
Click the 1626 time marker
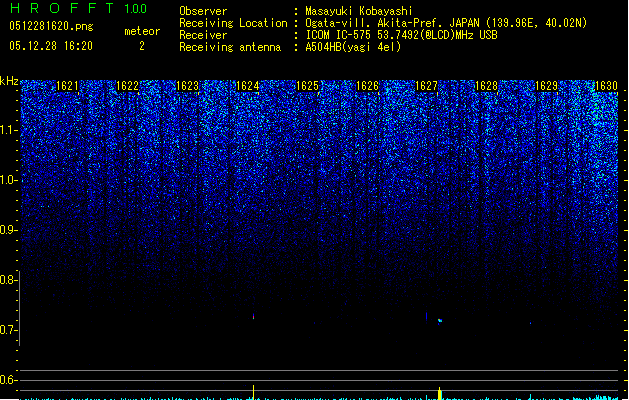[367, 86]
